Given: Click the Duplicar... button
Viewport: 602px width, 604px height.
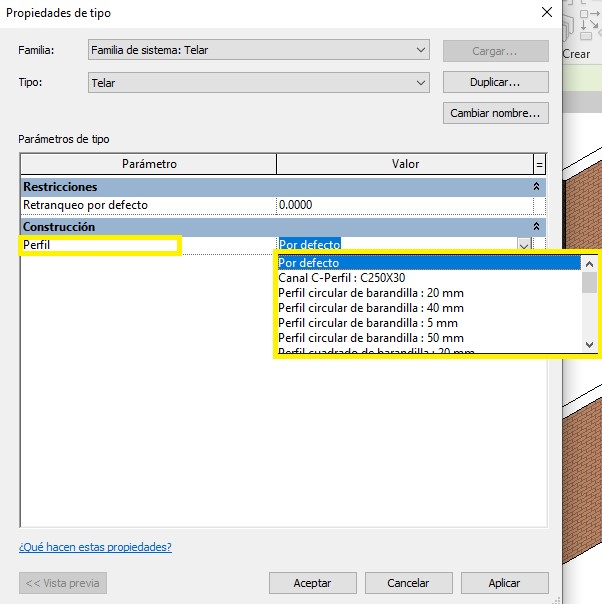Looking at the screenshot, I should [x=495, y=82].
